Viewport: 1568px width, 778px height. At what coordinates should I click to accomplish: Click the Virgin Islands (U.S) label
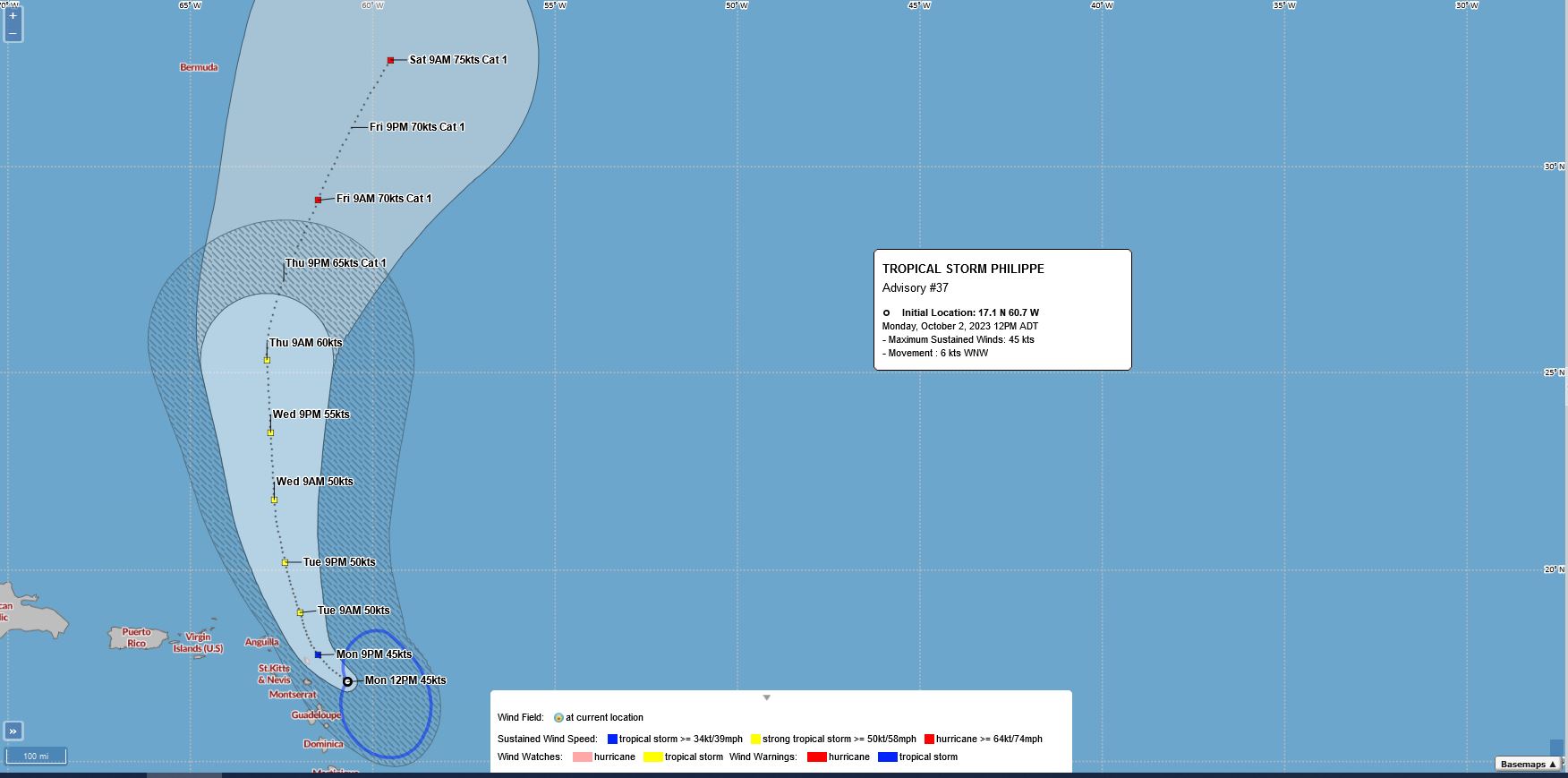[x=198, y=643]
